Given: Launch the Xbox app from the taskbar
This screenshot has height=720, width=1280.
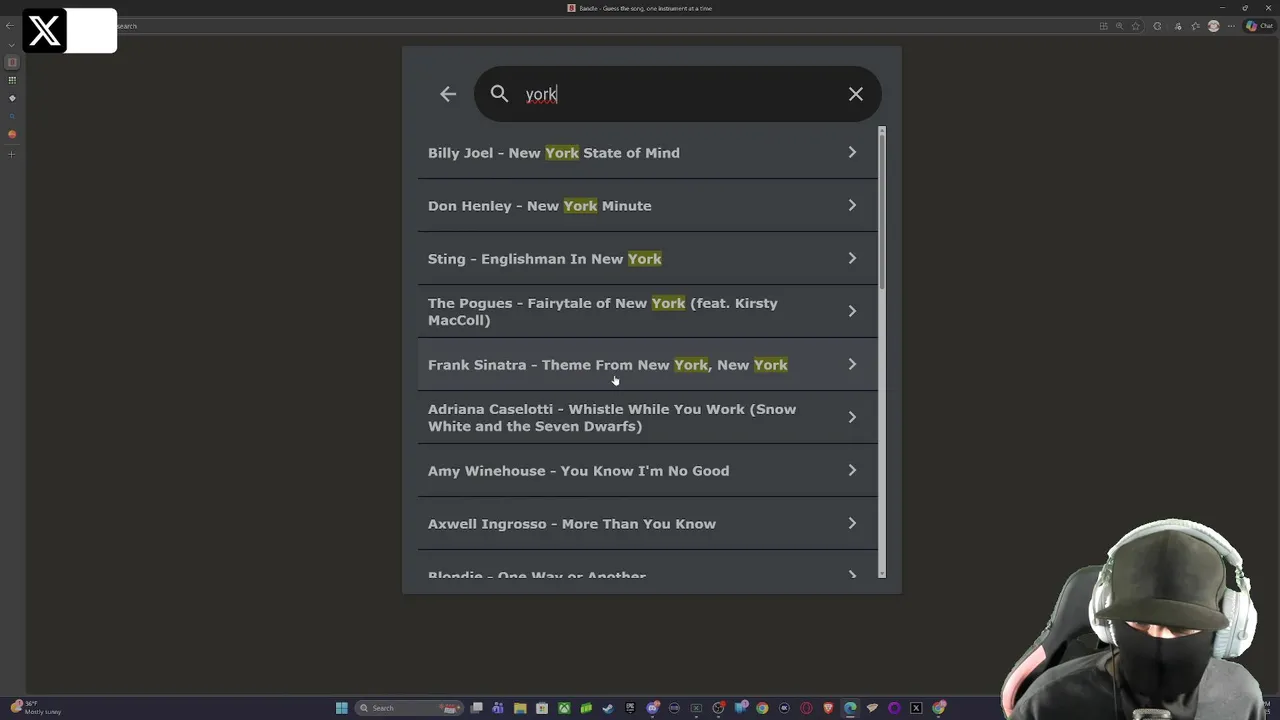Looking at the screenshot, I should [x=564, y=708].
